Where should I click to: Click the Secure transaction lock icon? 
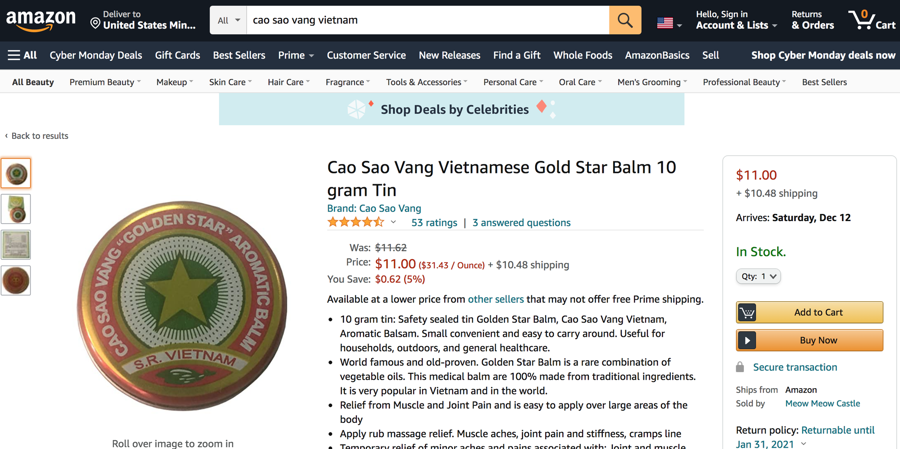pos(740,367)
